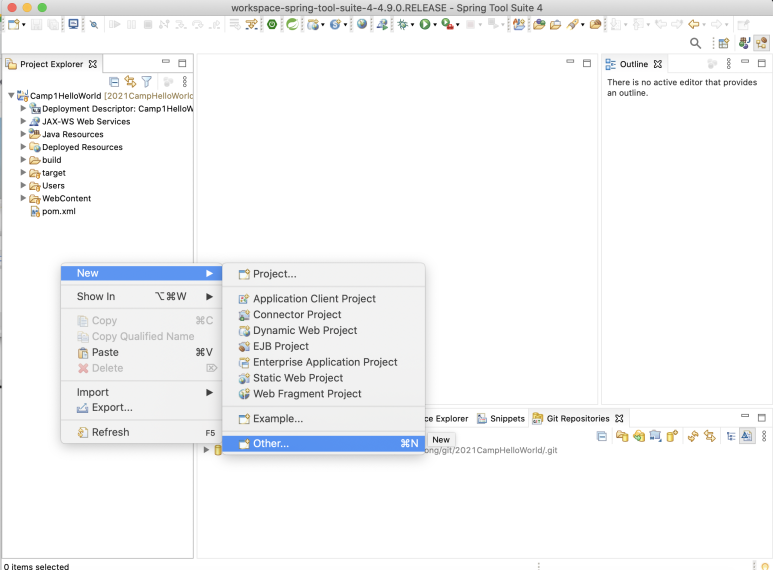Open the External Tools dropdown arrow
The image size is (773, 570).
(458, 25)
